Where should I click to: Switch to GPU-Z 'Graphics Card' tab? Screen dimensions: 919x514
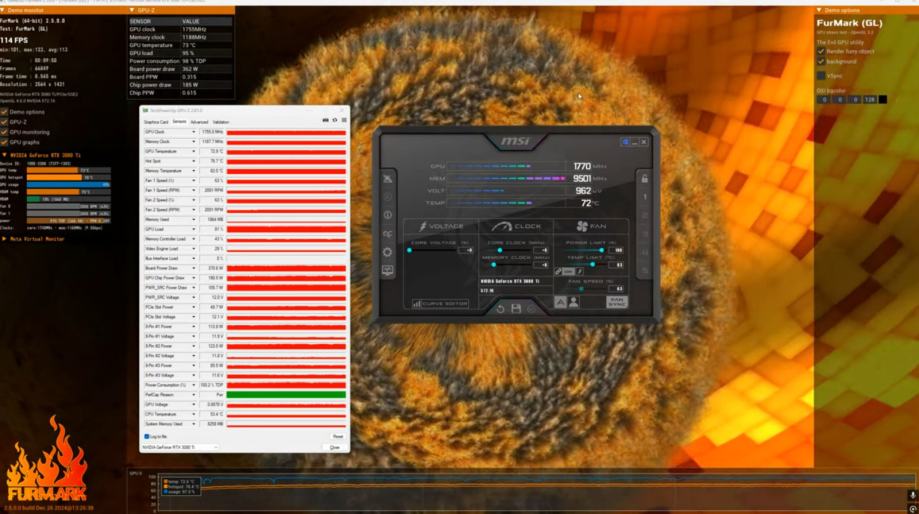(156, 122)
